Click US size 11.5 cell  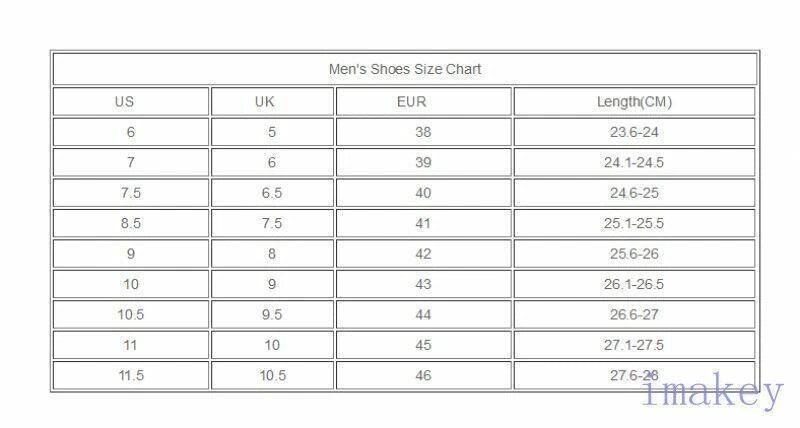[130, 375]
